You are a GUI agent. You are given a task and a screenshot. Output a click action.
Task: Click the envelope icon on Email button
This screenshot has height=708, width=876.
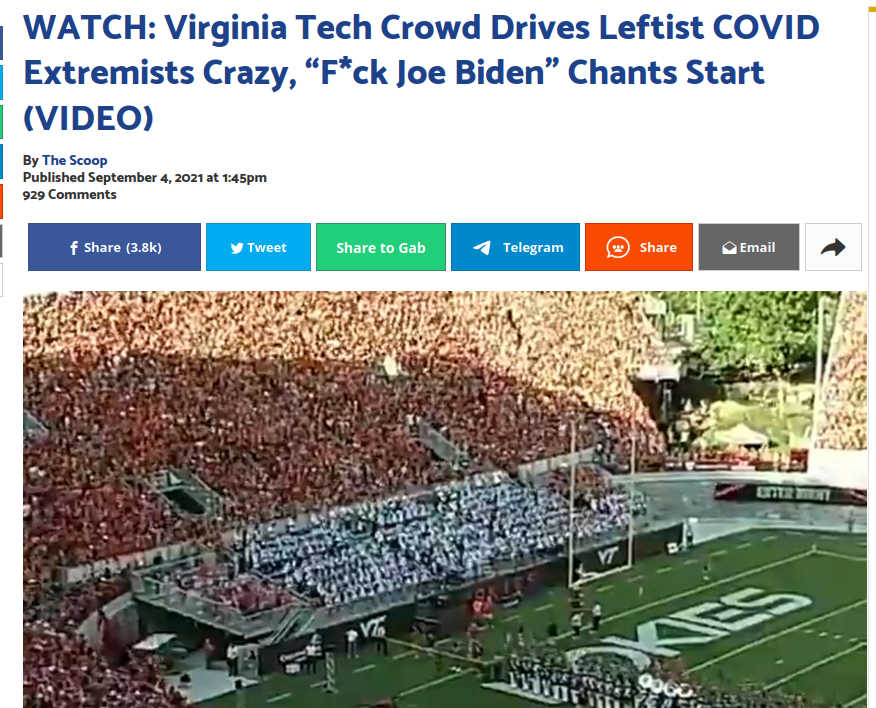729,248
